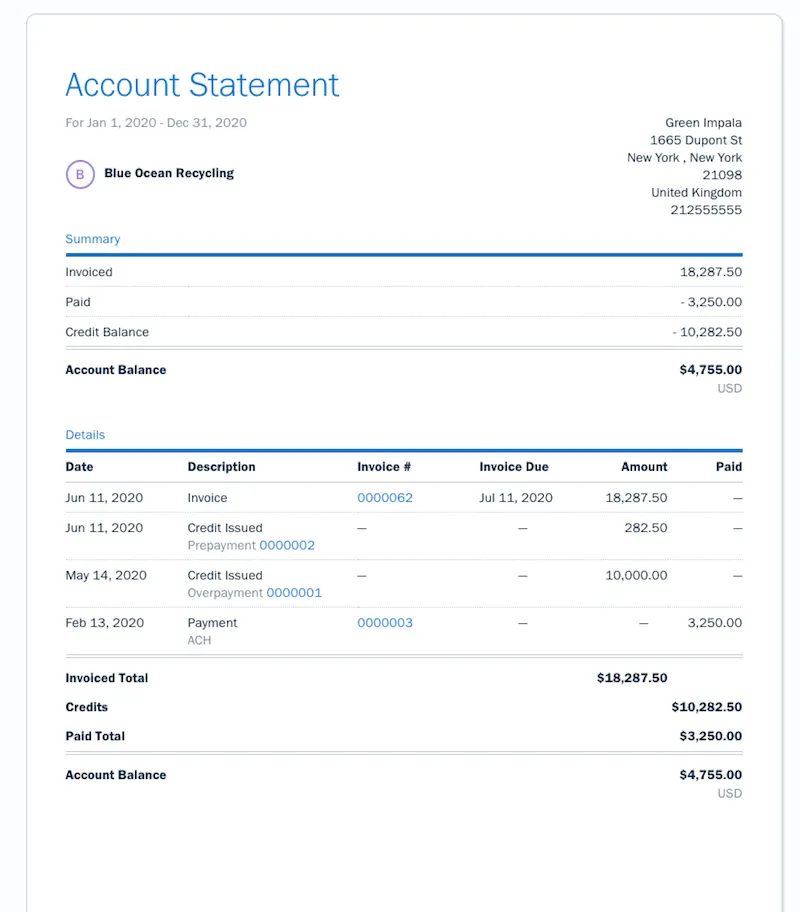The height and width of the screenshot is (912, 800).
Task: Click the Jul 11, 2020 invoice due date
Action: click(516, 498)
